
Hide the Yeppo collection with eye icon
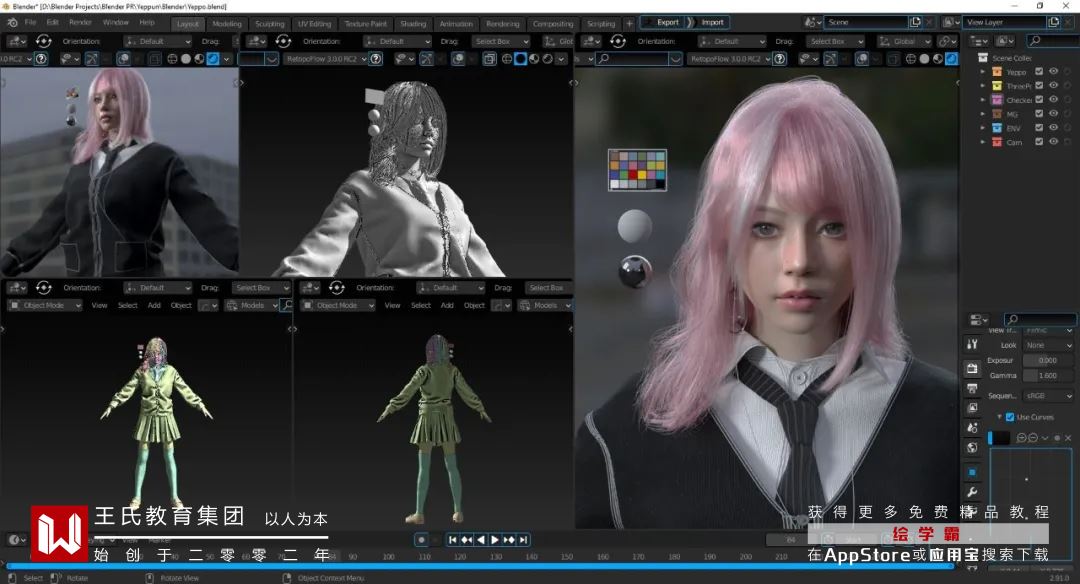[x=1053, y=72]
